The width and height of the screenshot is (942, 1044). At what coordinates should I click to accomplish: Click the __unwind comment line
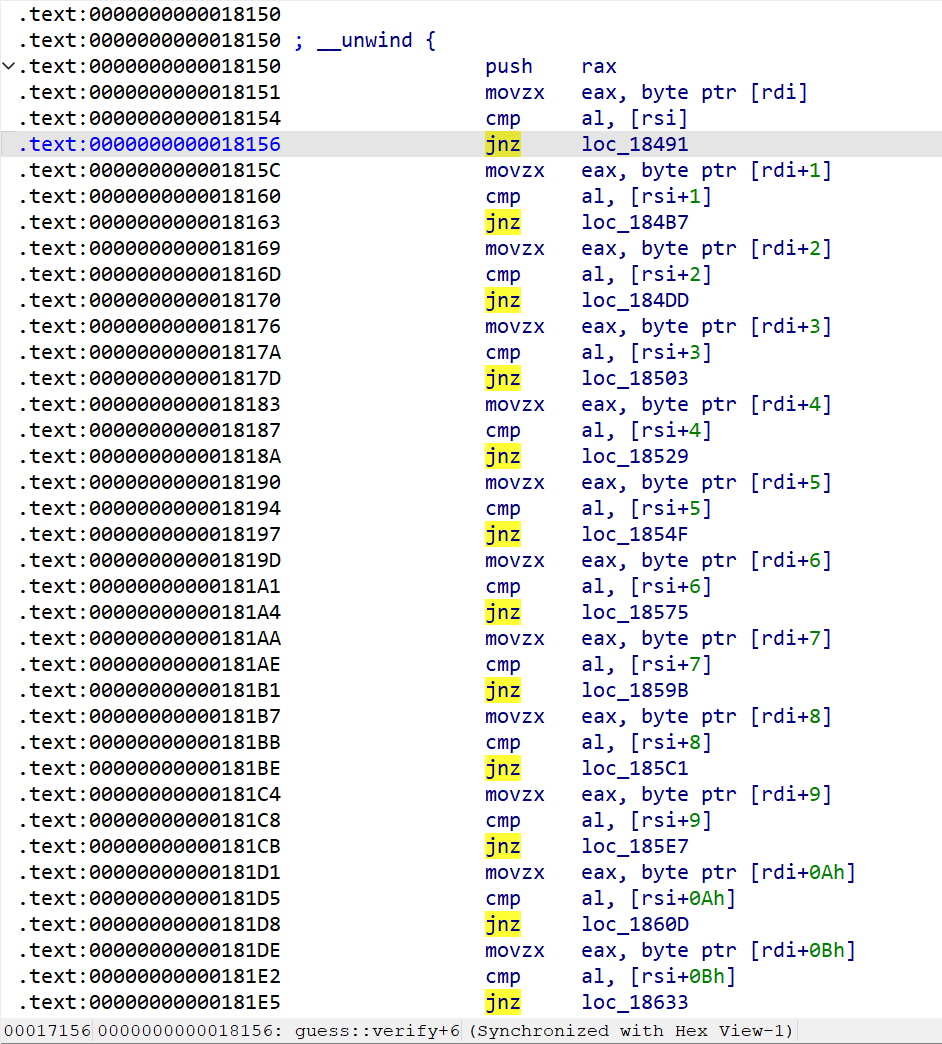(x=365, y=41)
